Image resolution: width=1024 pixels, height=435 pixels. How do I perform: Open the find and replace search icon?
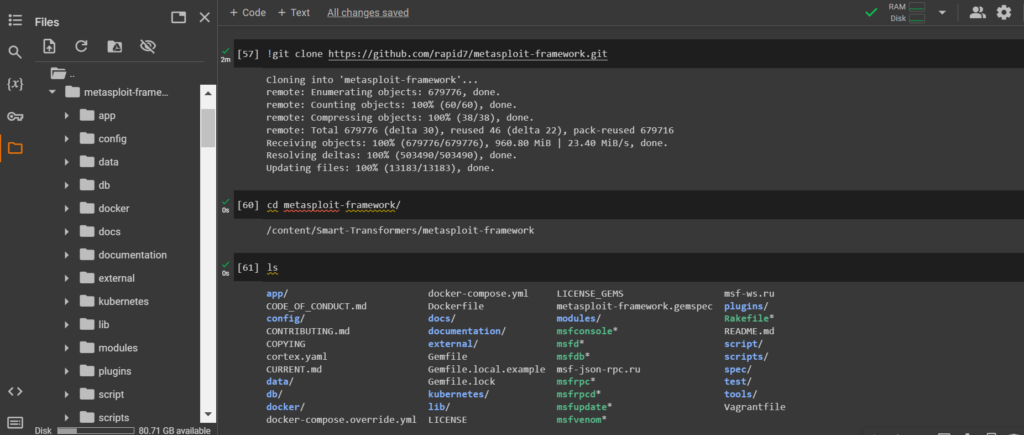[x=14, y=52]
